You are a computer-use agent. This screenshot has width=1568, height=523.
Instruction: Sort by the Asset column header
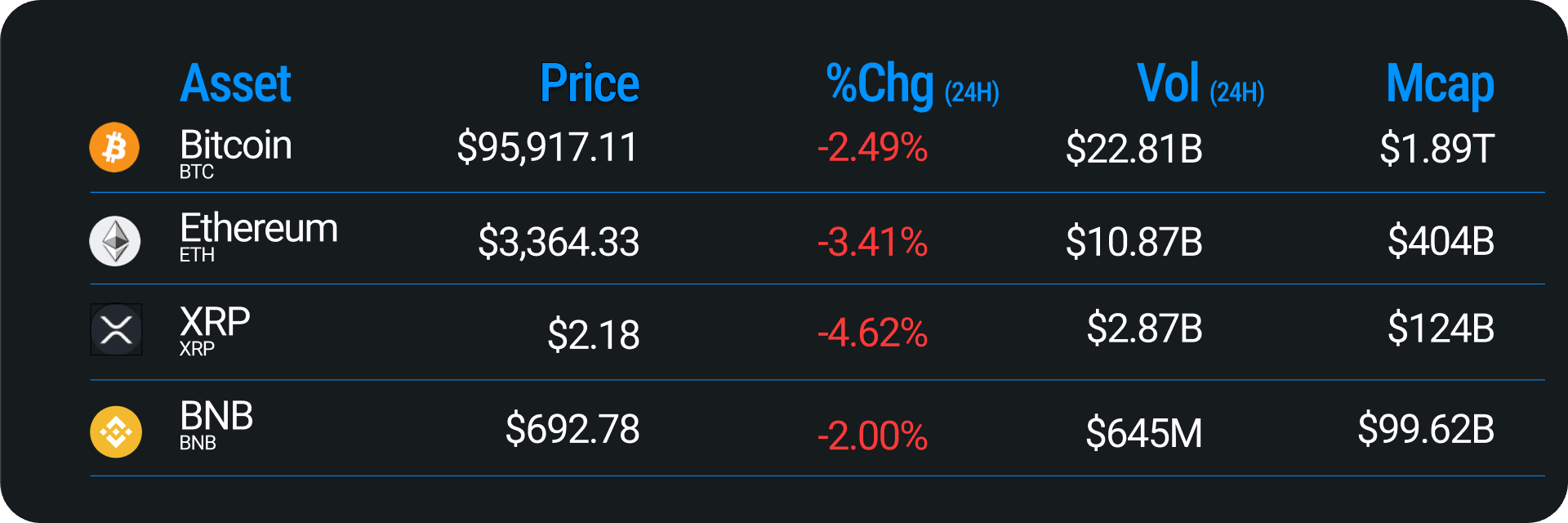click(x=235, y=83)
